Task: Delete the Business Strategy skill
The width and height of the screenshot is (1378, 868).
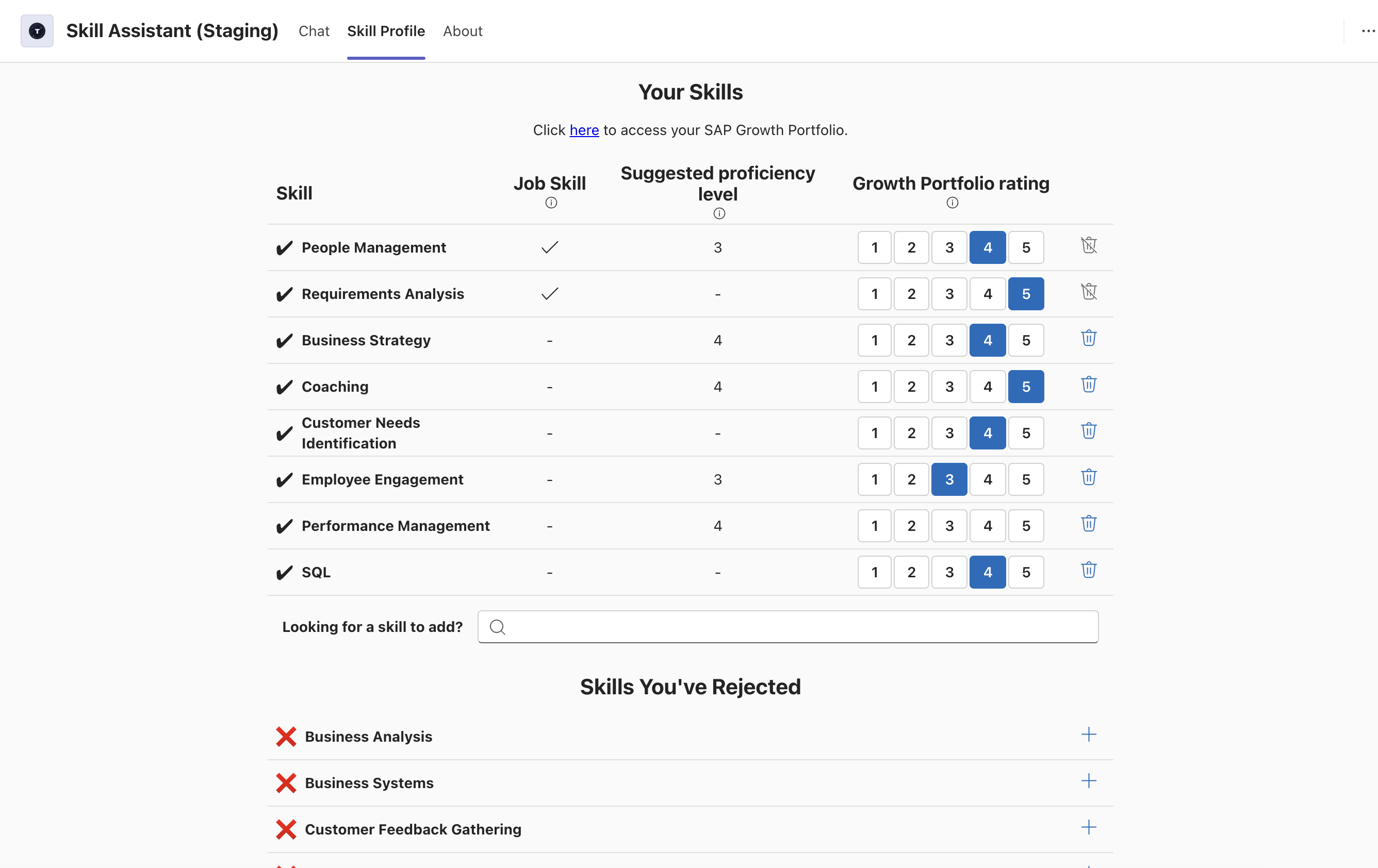Action: pyautogui.click(x=1089, y=339)
